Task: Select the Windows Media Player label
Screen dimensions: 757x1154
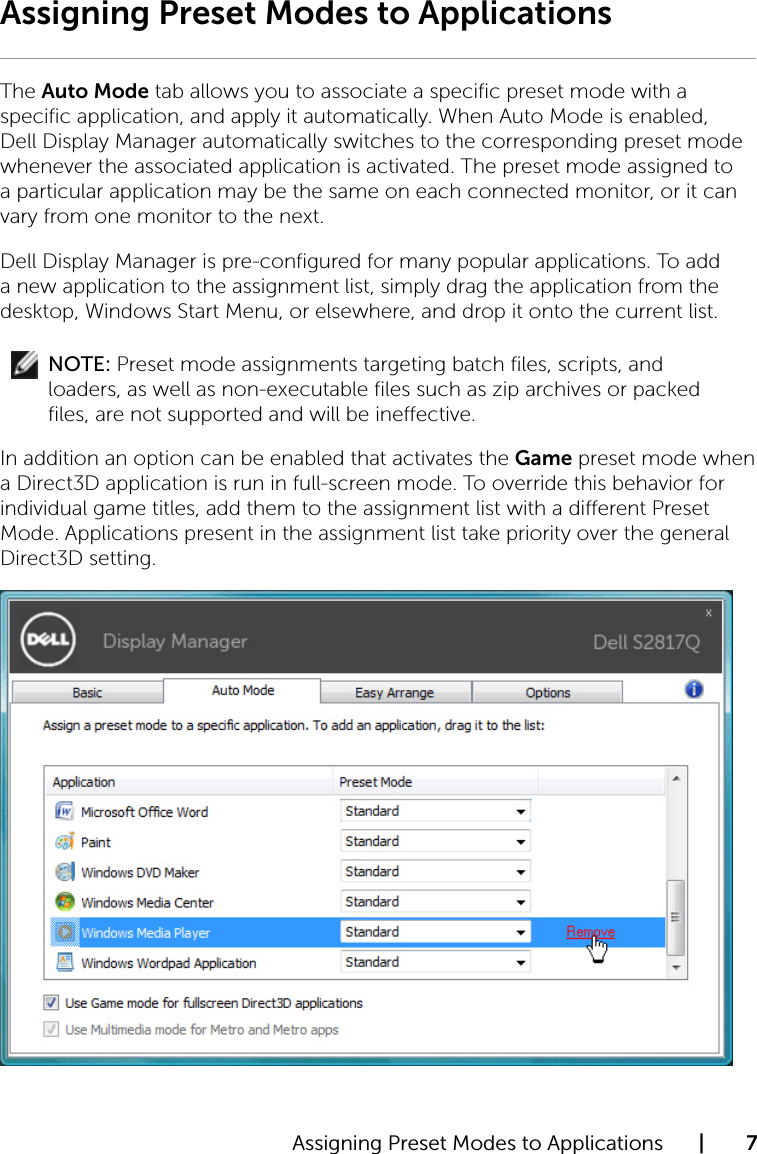Action: [146, 932]
